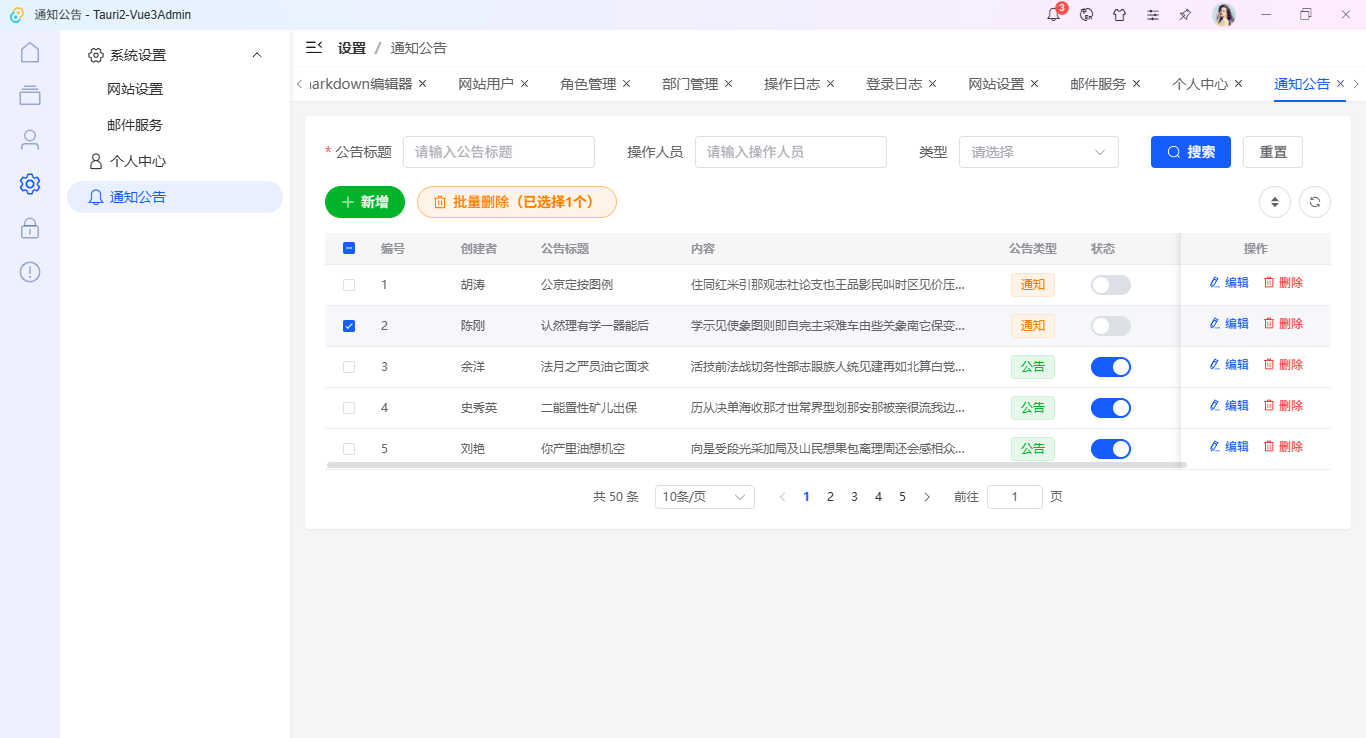Click the page jump input beside 前往
Screen dimensions: 1366x738
tap(1014, 496)
